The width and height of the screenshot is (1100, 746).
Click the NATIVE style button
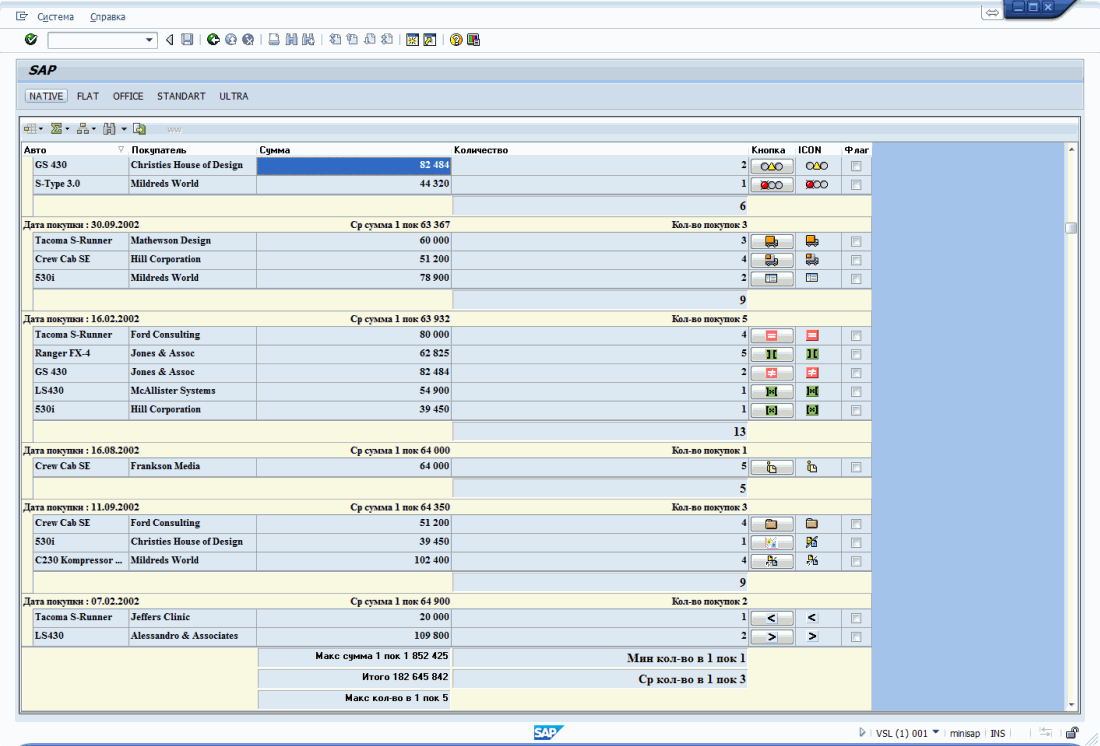pyautogui.click(x=46, y=96)
